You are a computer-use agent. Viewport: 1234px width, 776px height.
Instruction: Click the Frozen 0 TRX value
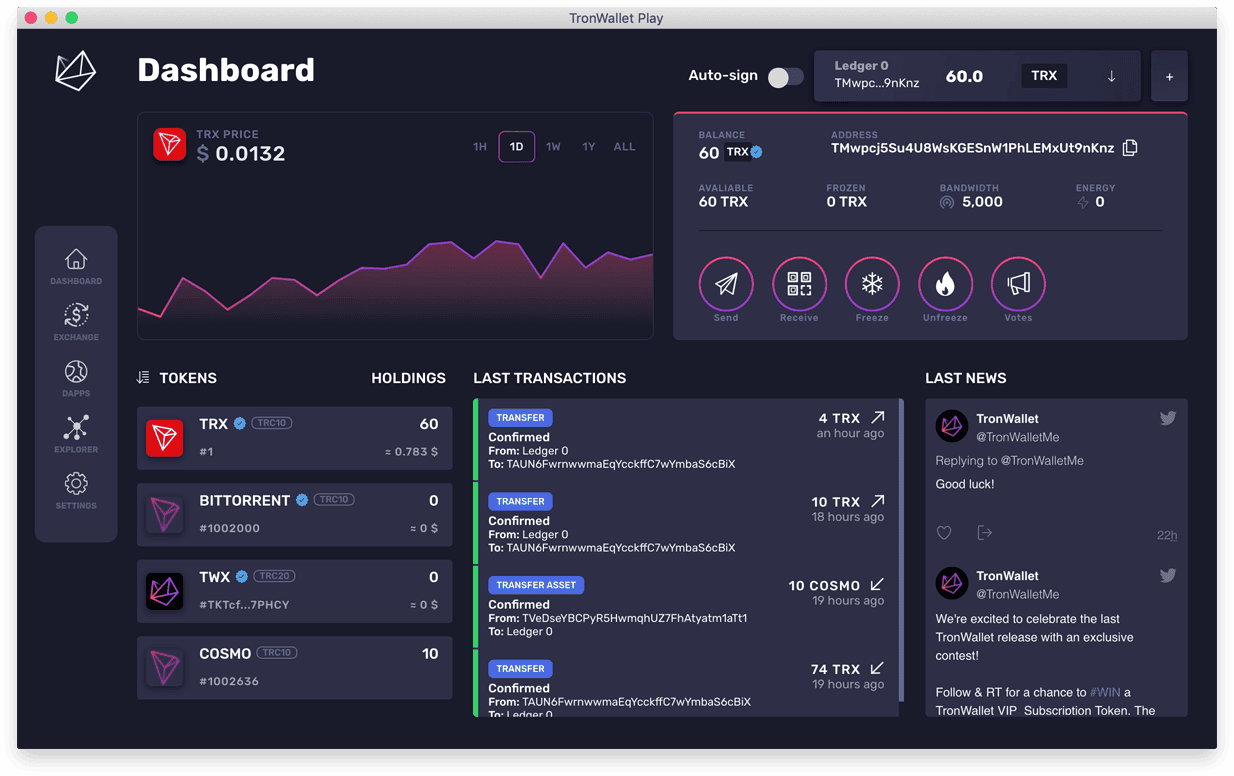[846, 202]
